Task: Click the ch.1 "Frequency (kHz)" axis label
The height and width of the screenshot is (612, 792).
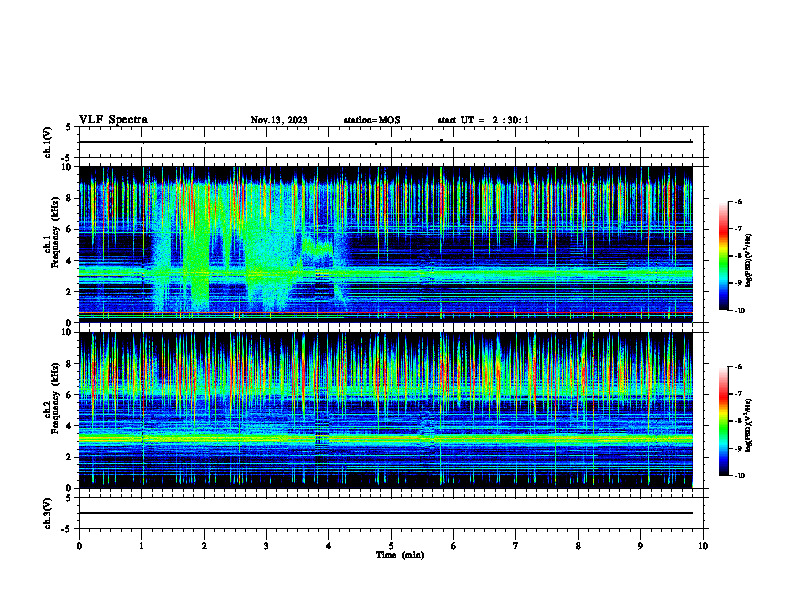Action: click(x=55, y=233)
